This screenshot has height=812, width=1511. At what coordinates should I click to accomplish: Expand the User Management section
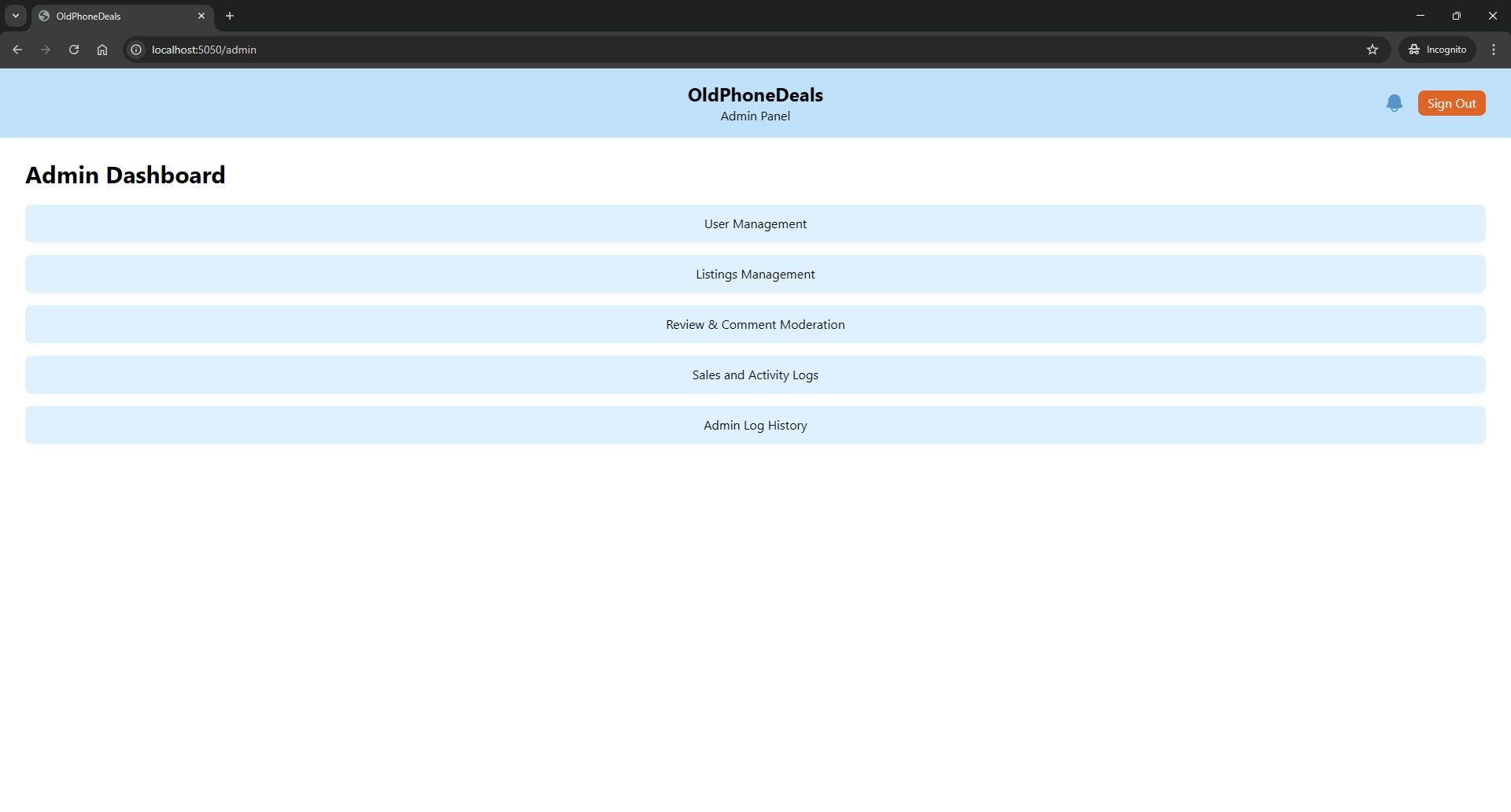click(x=755, y=223)
